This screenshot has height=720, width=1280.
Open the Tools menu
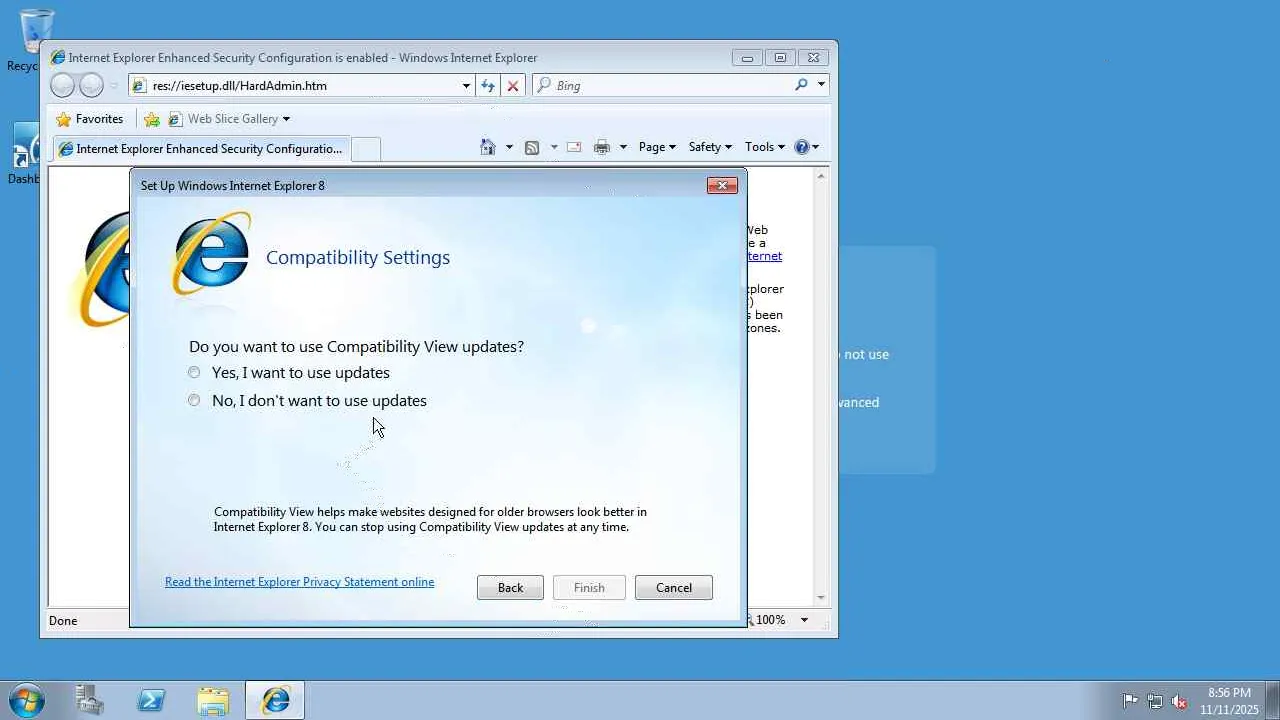[x=765, y=147]
